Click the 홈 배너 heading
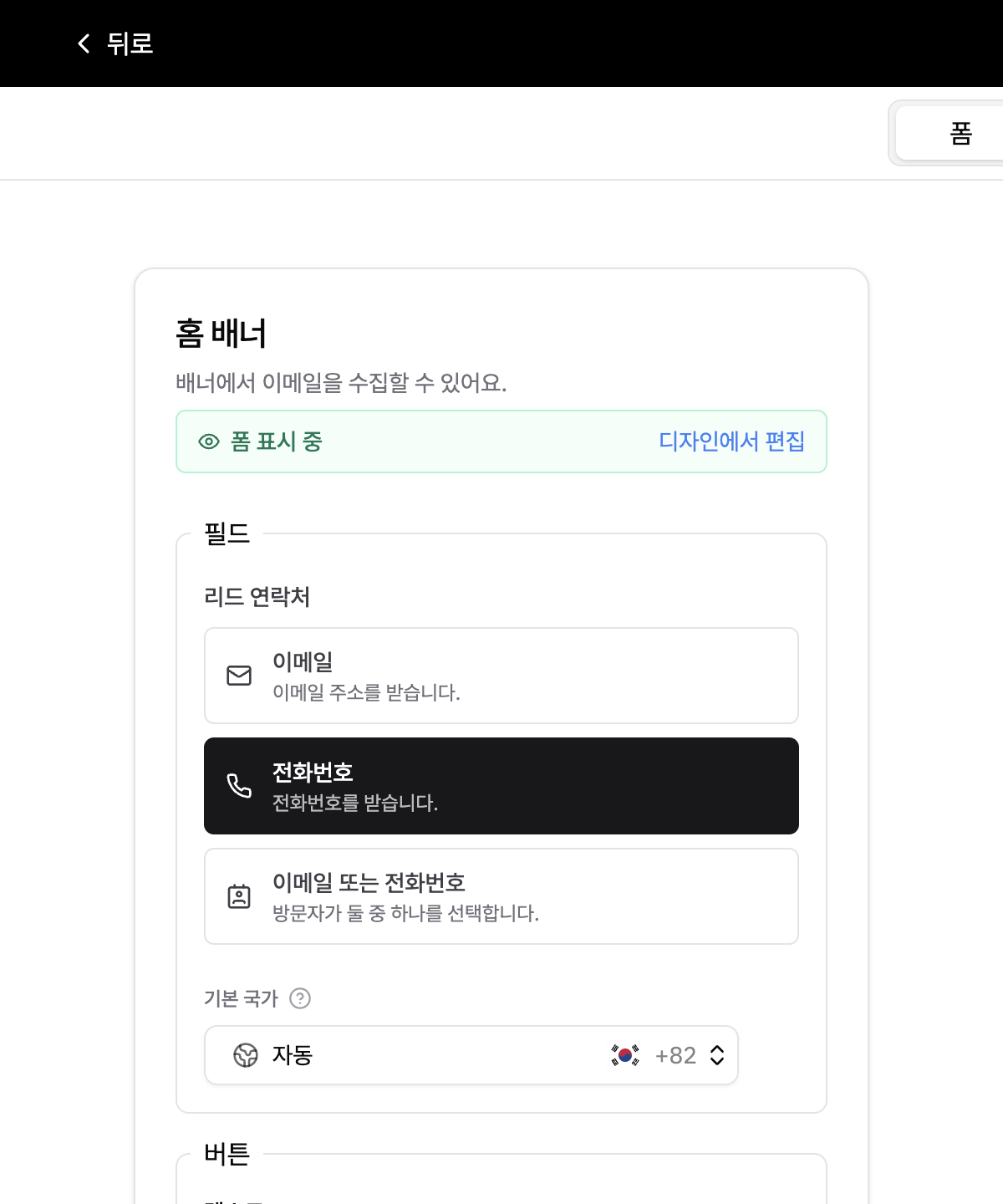The height and width of the screenshot is (1204, 1003). [221, 334]
